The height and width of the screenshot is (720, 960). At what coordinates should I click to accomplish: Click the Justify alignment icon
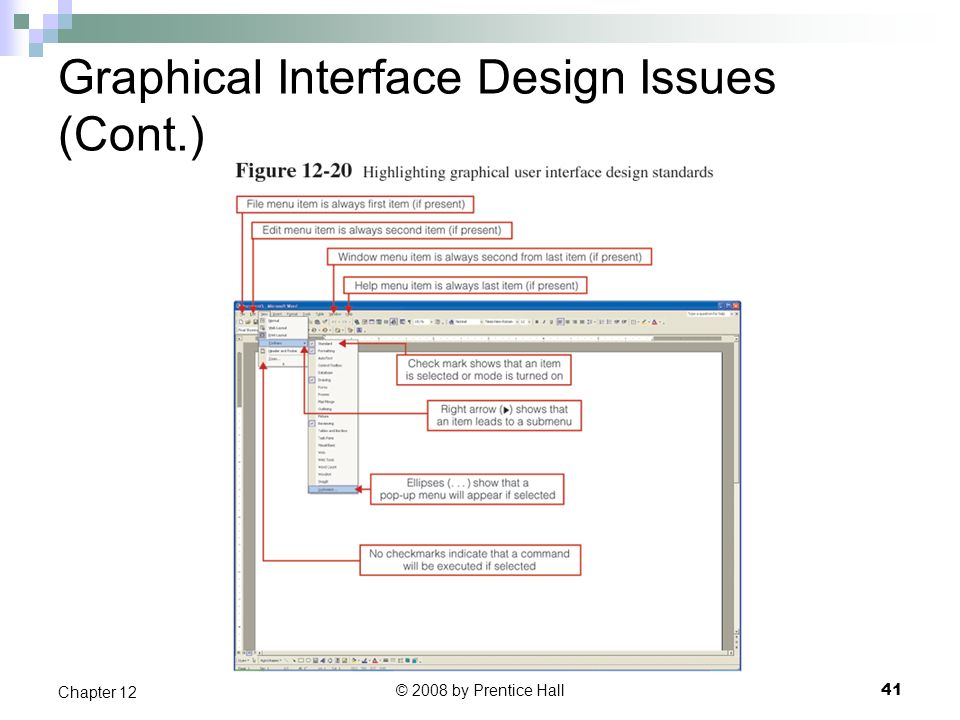tap(582, 321)
